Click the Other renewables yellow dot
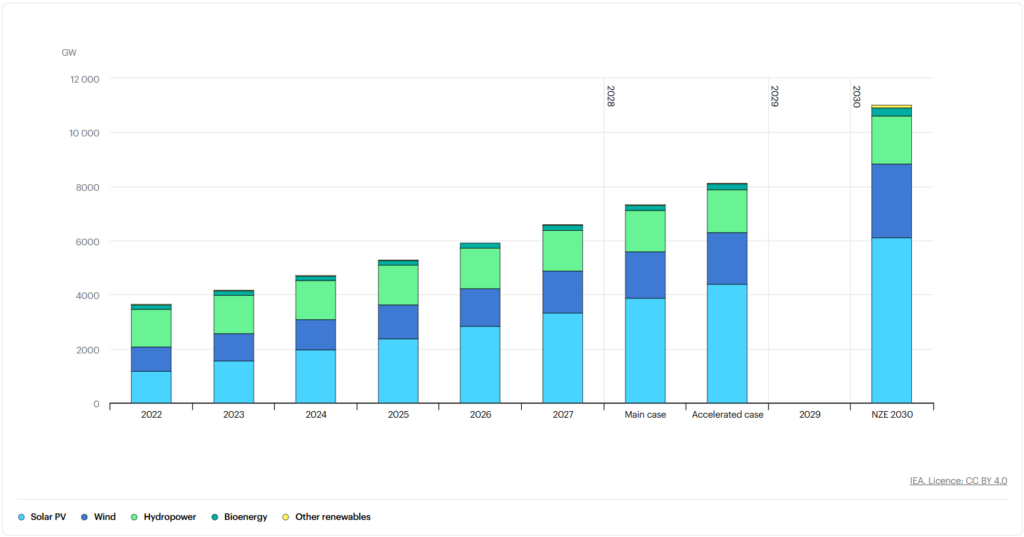The height and width of the screenshot is (537, 1024). click(x=285, y=517)
